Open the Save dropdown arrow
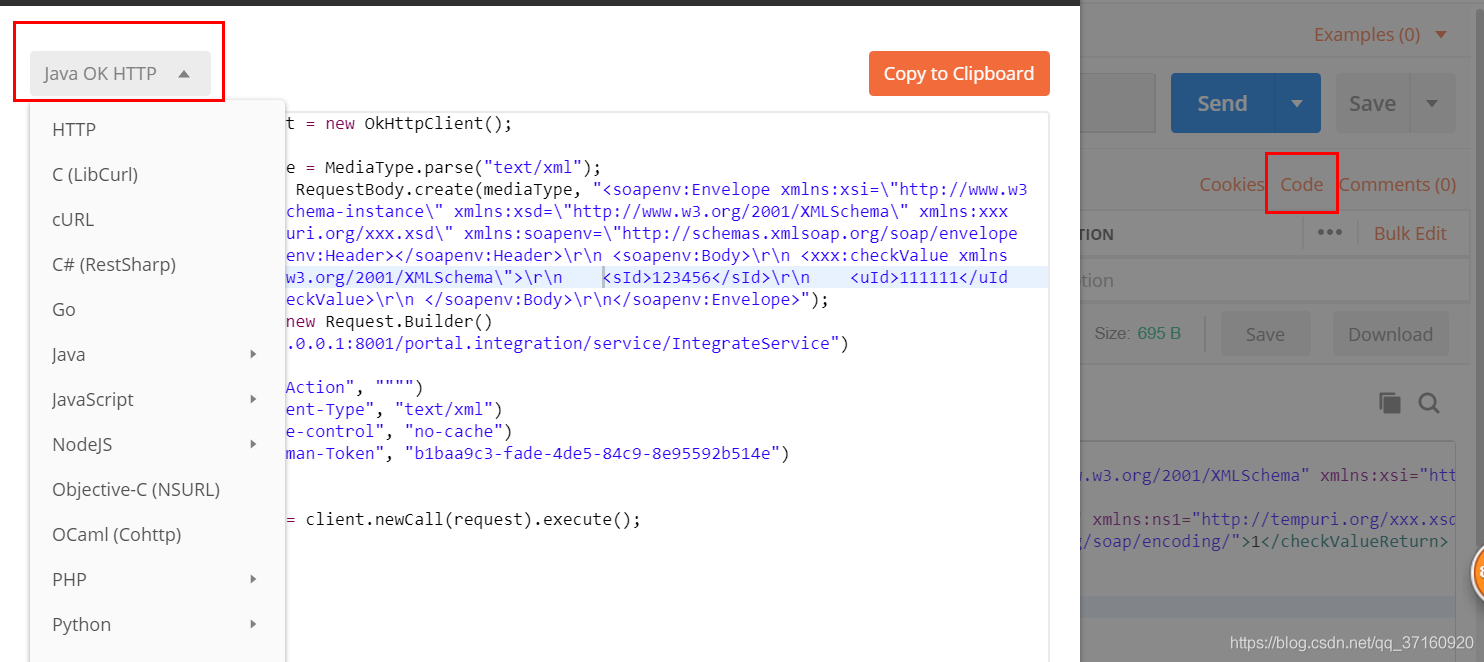The width and height of the screenshot is (1484, 662). click(x=1432, y=103)
